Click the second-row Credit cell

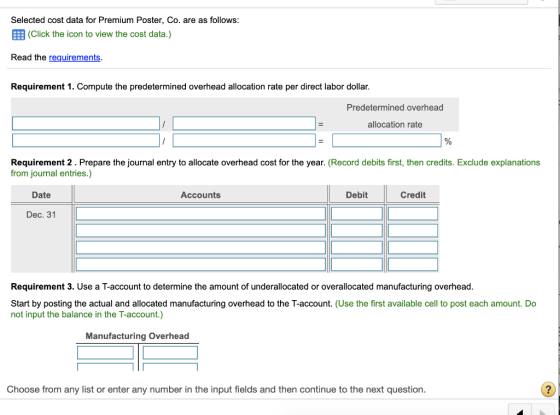pyautogui.click(x=413, y=231)
